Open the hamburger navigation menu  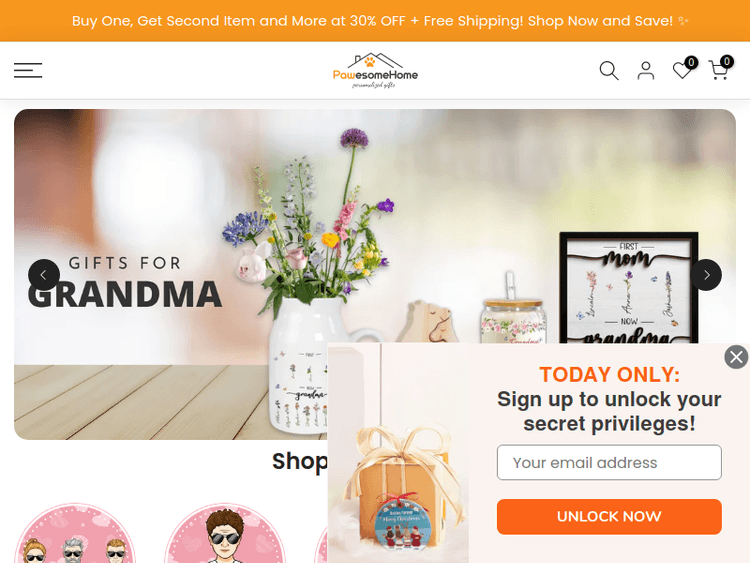point(28,70)
